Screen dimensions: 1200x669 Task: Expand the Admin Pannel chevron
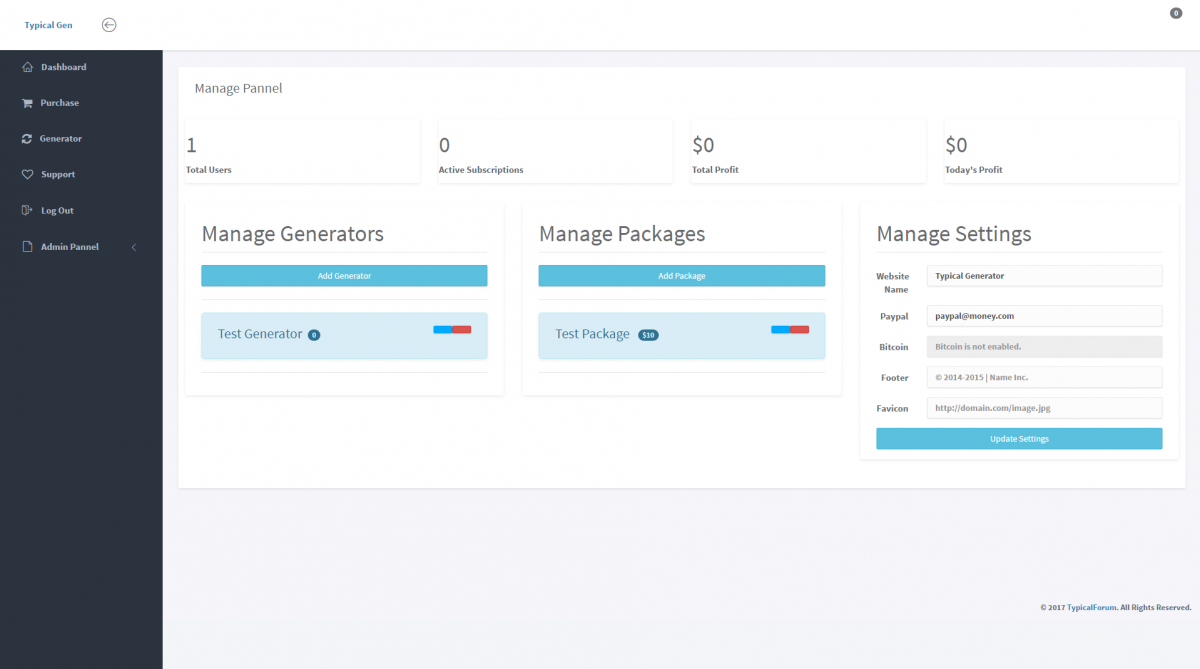(x=134, y=247)
